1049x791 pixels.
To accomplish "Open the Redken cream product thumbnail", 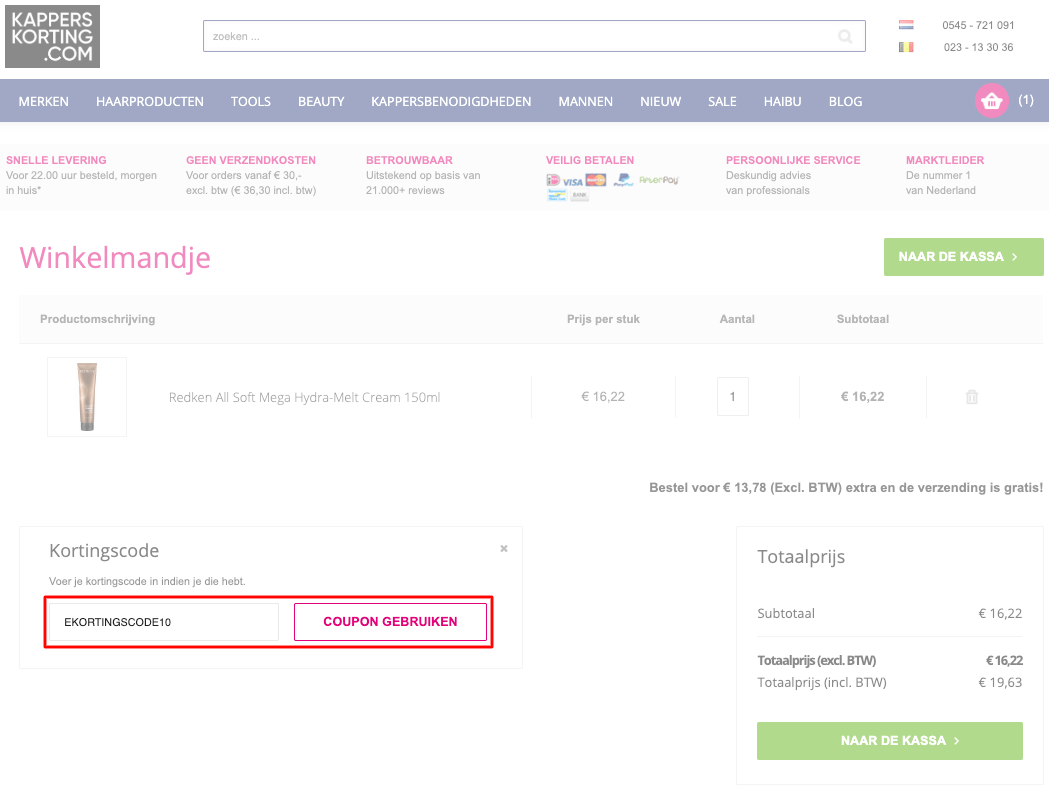I will (x=87, y=397).
